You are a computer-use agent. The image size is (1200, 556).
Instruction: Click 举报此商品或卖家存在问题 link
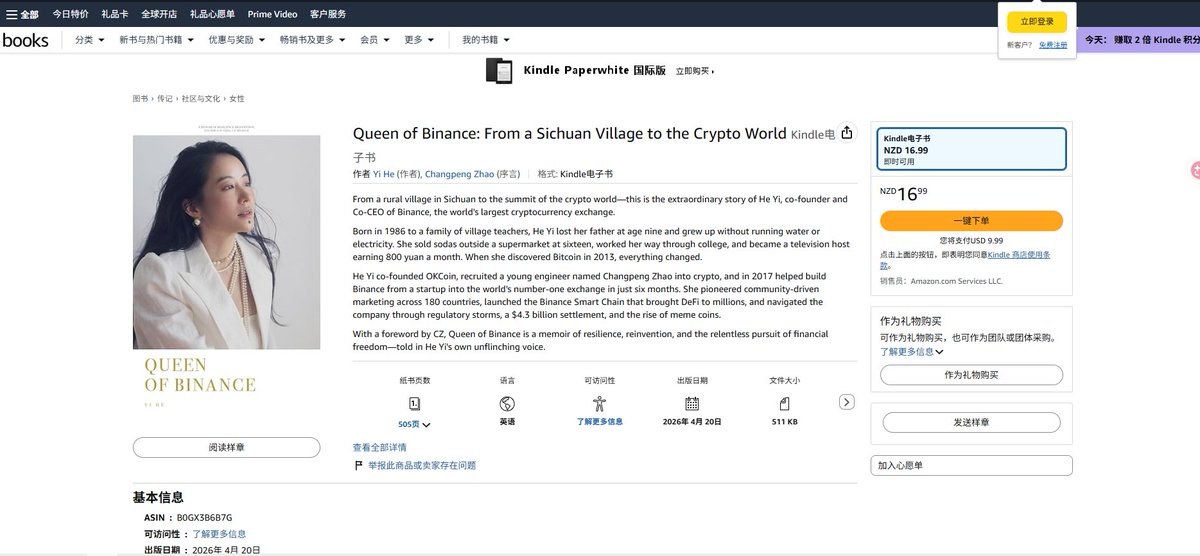coord(421,466)
